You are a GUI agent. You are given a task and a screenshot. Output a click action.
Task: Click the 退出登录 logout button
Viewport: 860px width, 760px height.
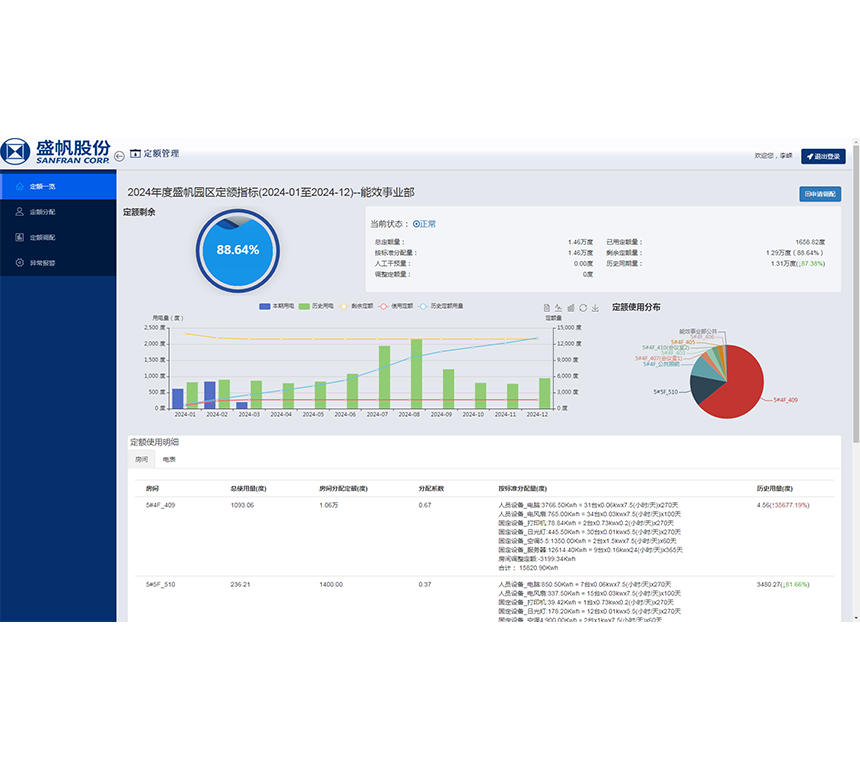pyautogui.click(x=823, y=156)
